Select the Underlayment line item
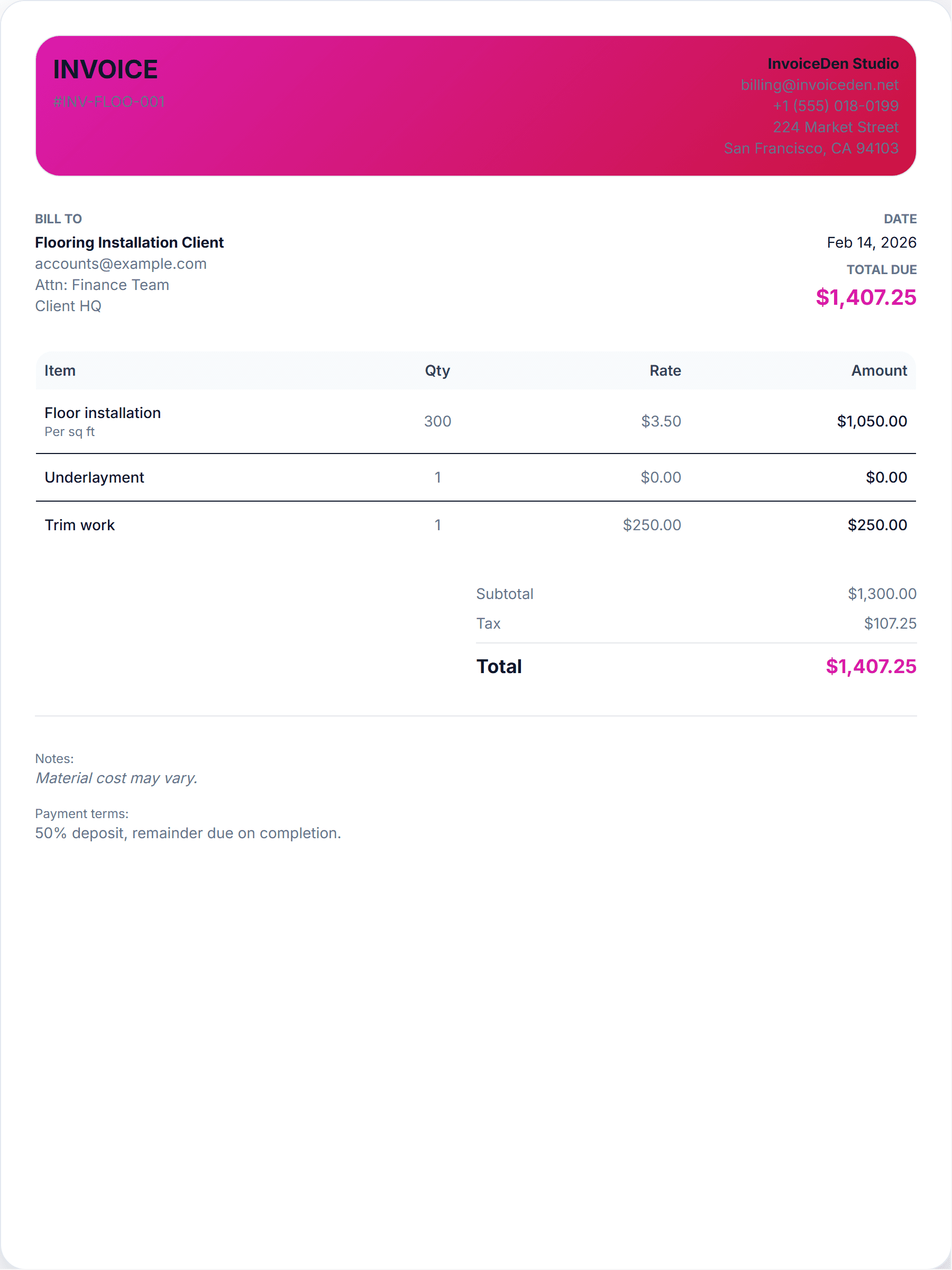 coord(94,477)
